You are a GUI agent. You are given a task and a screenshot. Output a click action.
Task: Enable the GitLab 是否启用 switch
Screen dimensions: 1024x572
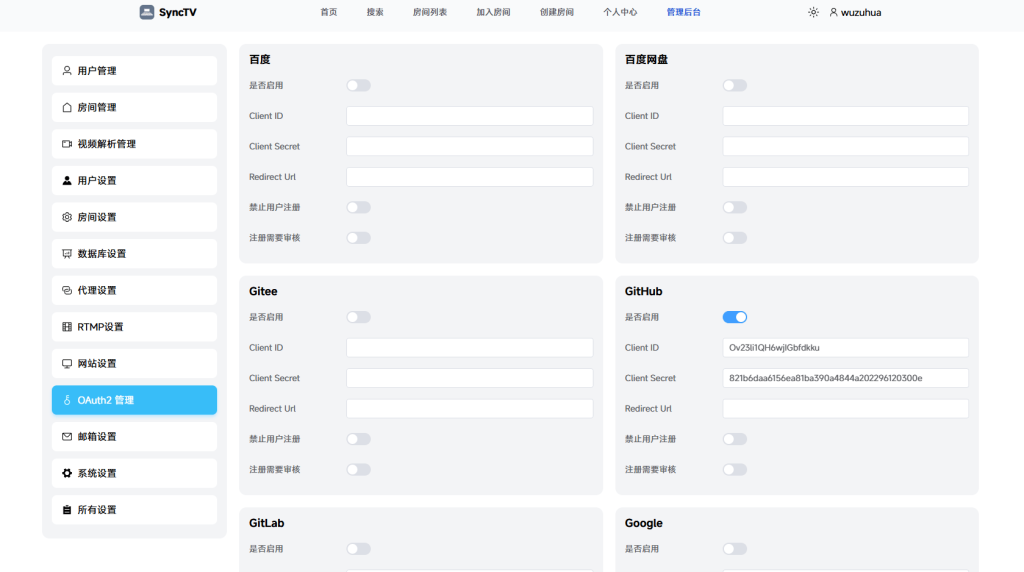[x=359, y=549]
